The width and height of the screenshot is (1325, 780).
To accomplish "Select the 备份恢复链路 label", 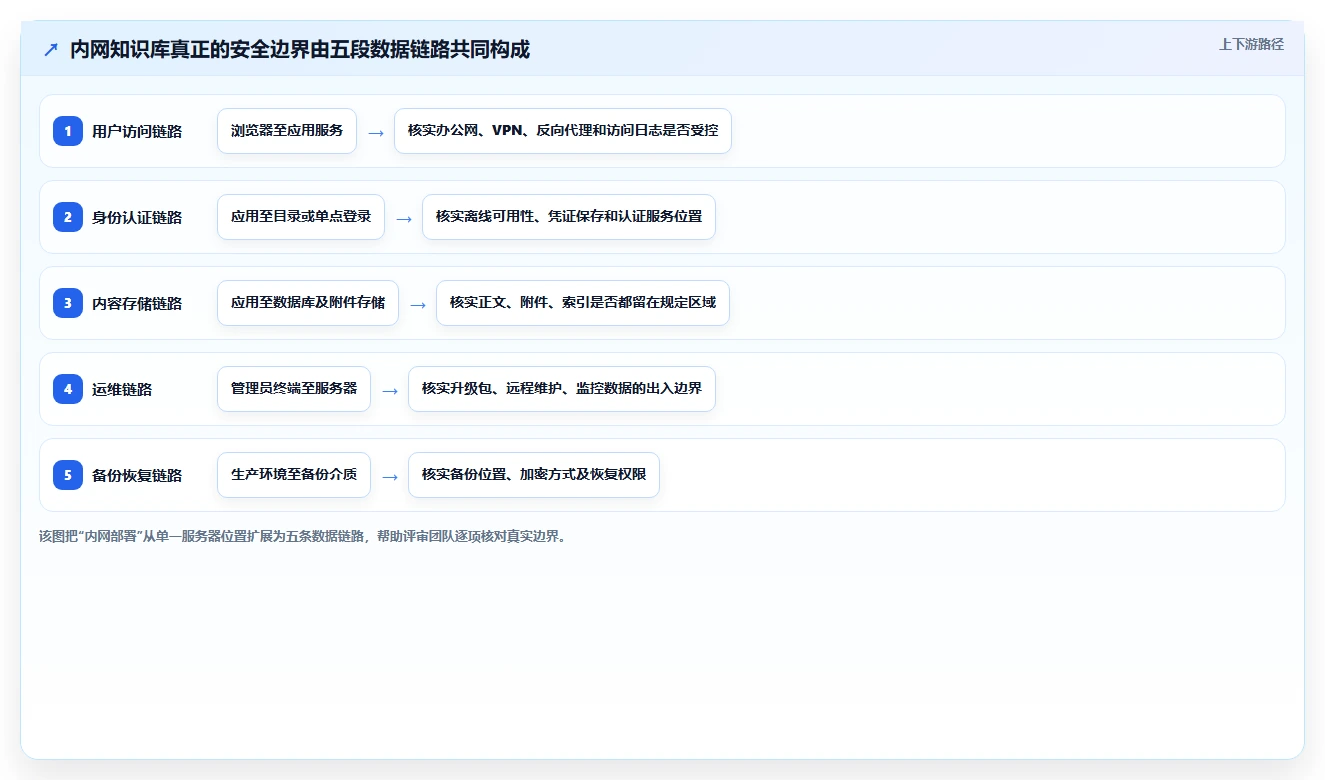I will 137,475.
